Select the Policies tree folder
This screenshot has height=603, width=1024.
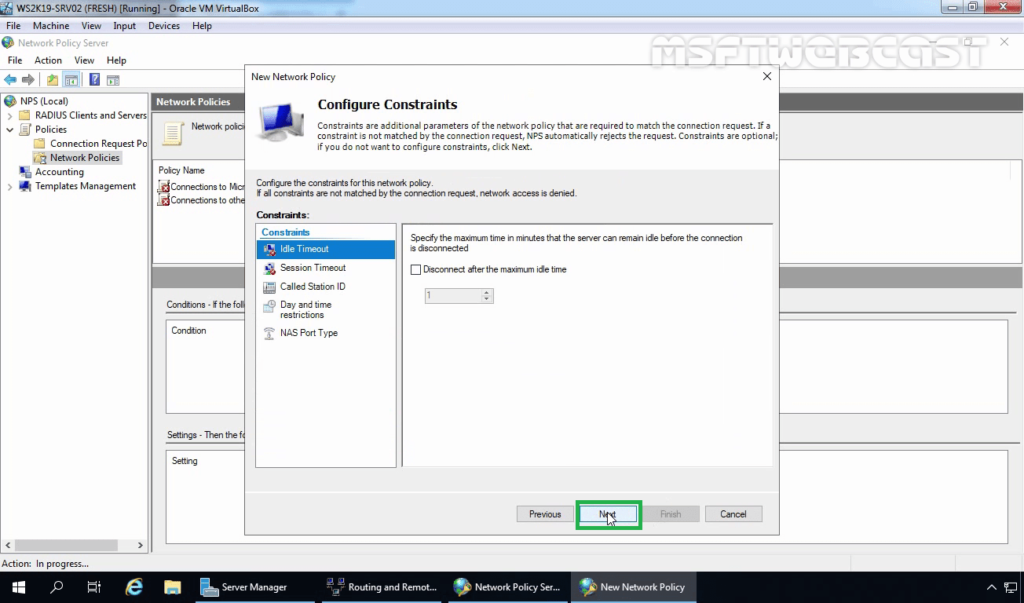[x=51, y=129]
